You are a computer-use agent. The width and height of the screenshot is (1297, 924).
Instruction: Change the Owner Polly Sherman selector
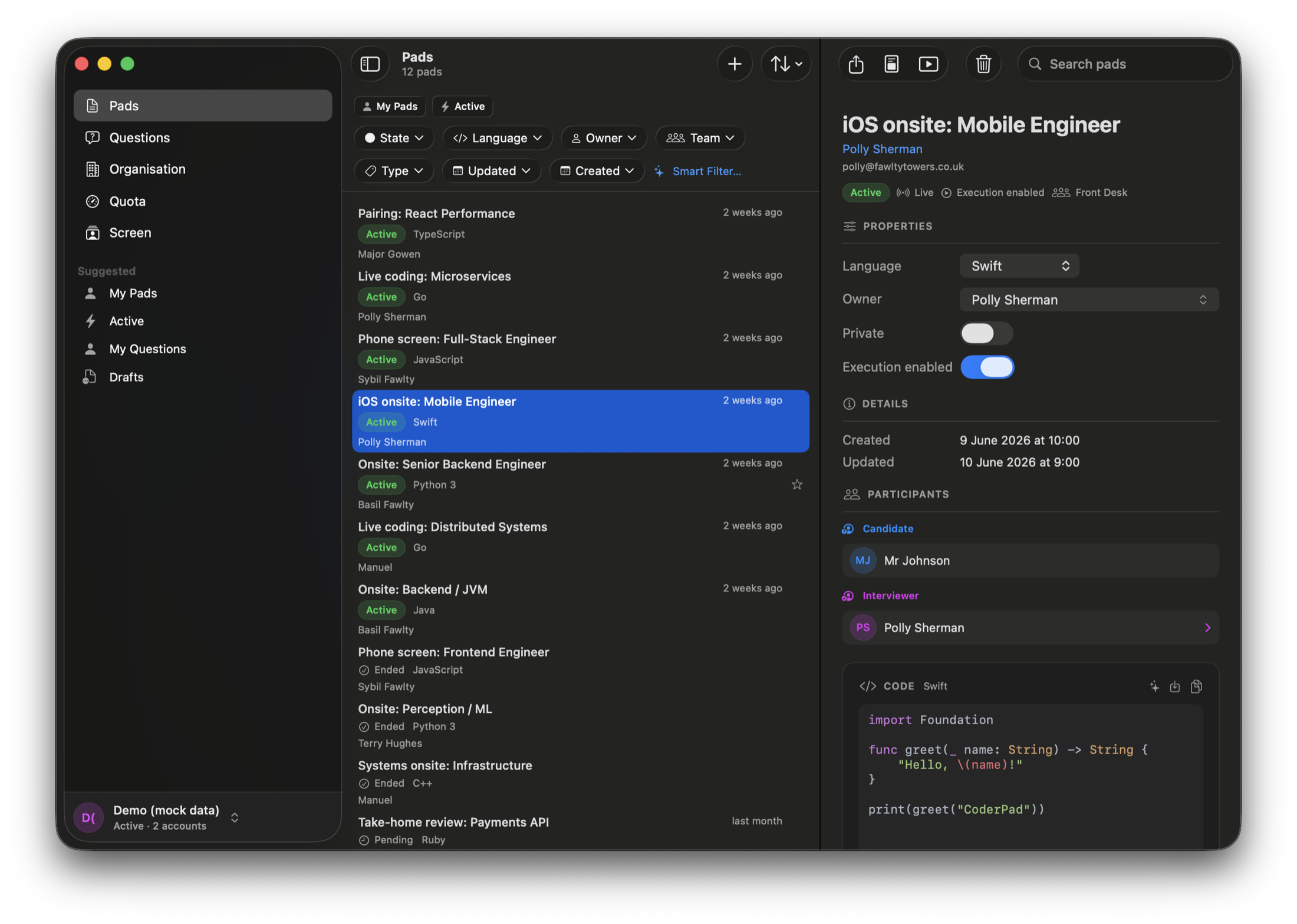1089,300
